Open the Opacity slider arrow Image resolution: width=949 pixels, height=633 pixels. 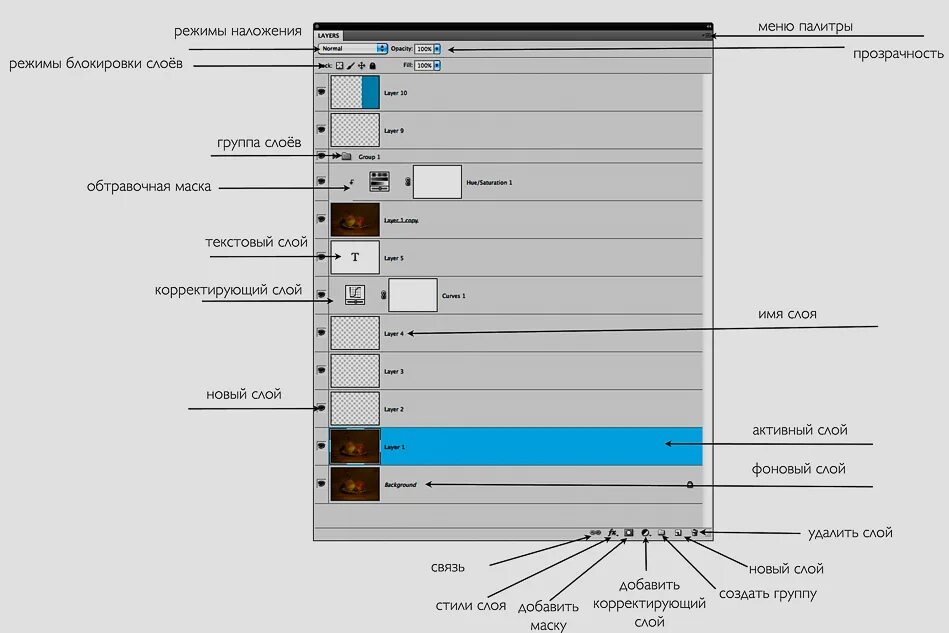tap(437, 48)
